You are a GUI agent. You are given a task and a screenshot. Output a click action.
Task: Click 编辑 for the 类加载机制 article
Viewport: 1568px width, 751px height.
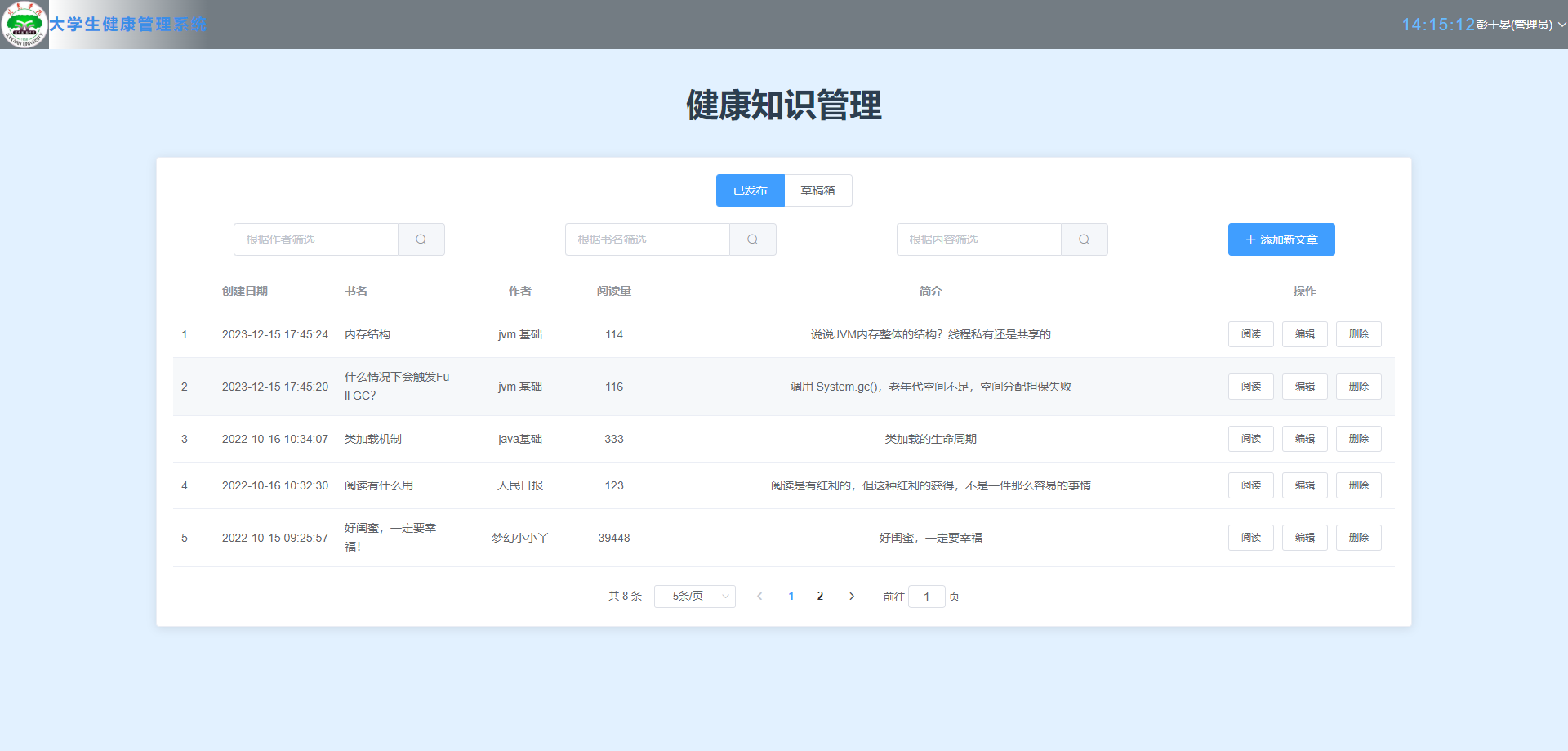point(1304,438)
